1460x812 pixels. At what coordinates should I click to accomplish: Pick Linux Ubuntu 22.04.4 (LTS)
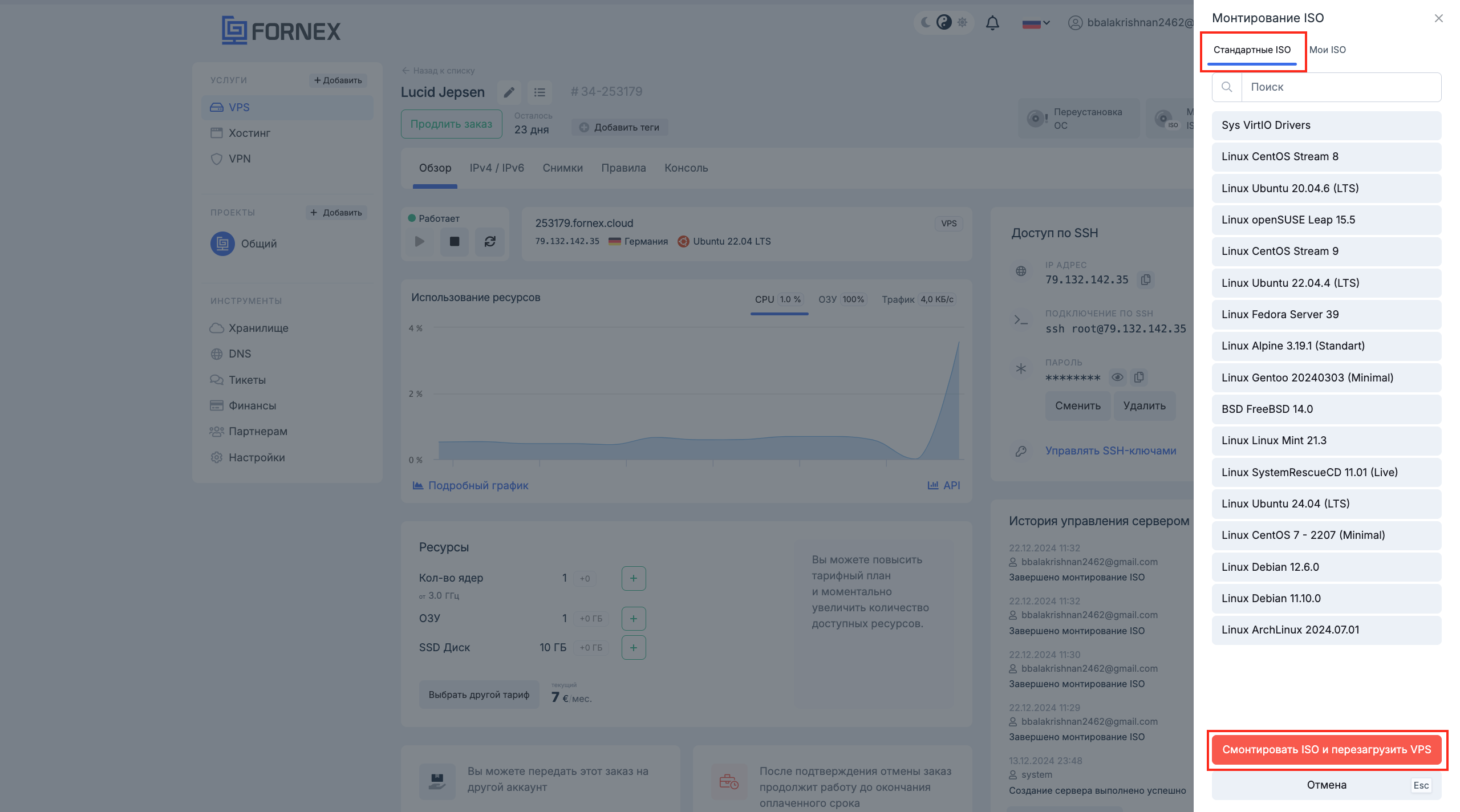[x=1326, y=283]
